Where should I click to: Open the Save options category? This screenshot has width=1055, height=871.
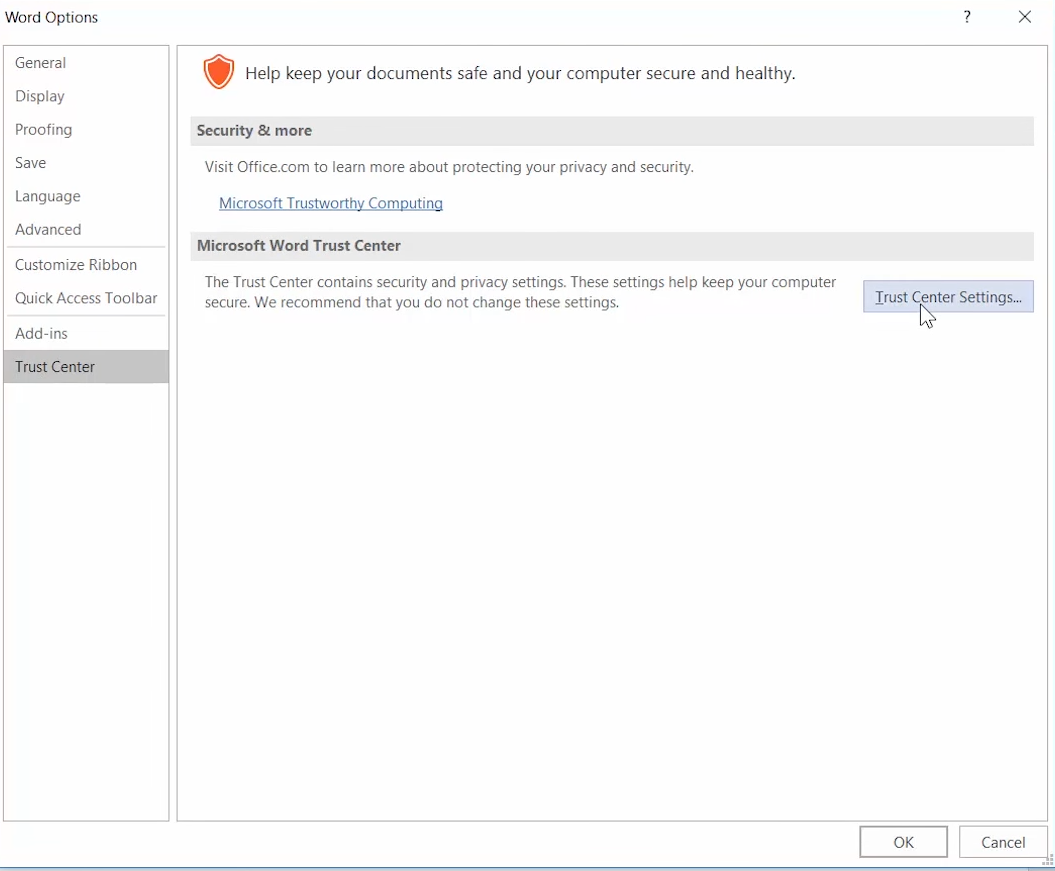pyautogui.click(x=85, y=163)
